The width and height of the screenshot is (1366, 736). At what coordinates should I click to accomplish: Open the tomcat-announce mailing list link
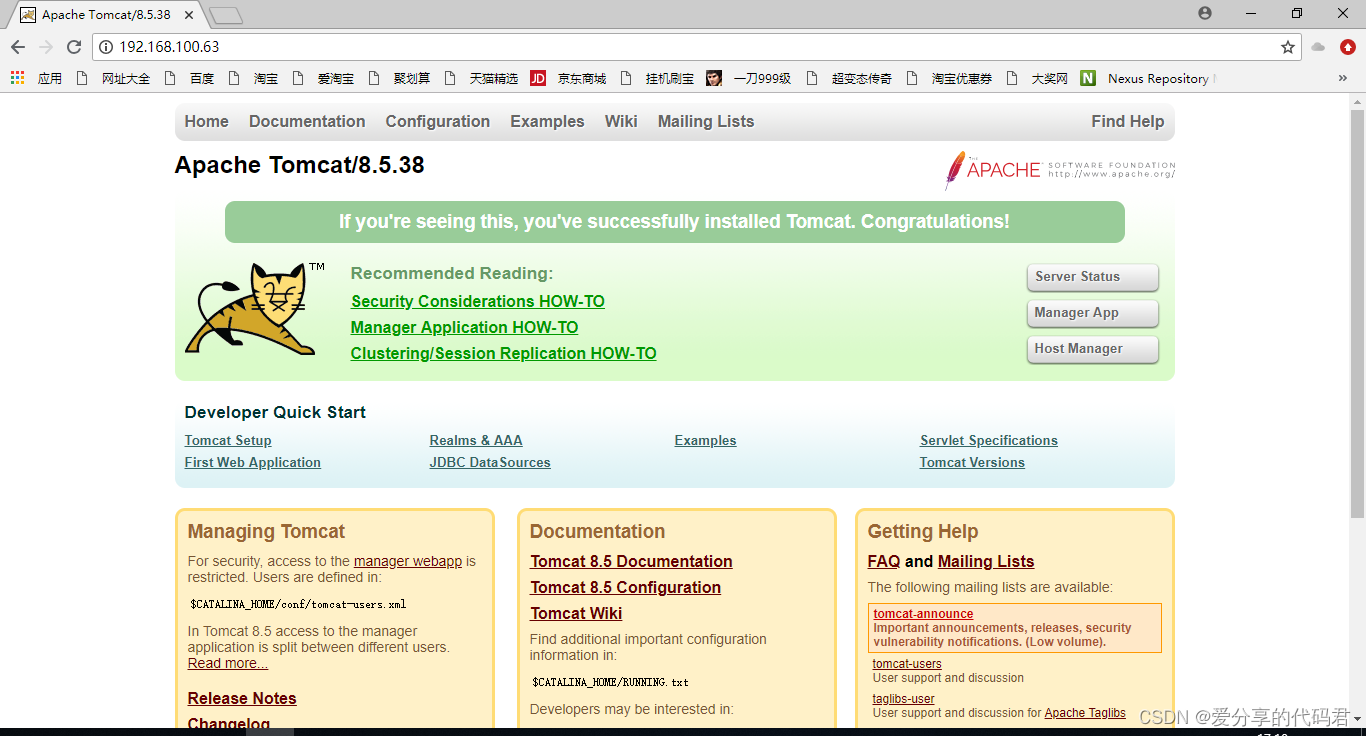point(922,613)
